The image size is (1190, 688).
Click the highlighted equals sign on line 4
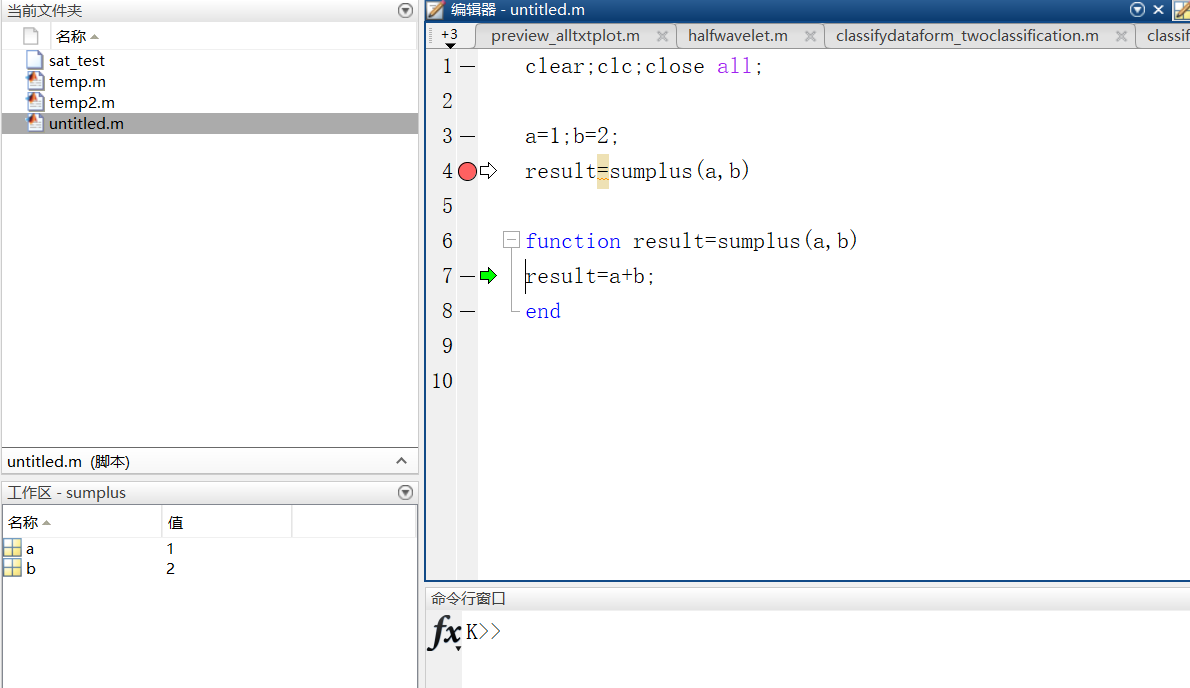point(603,171)
